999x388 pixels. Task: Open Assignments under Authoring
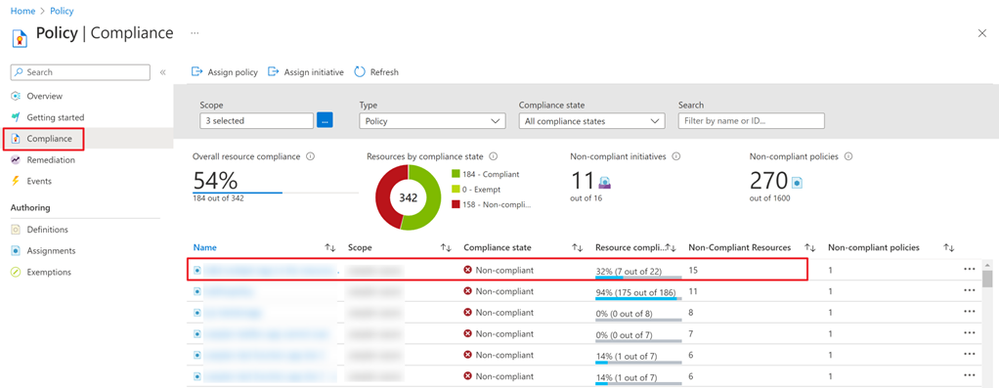(51, 250)
